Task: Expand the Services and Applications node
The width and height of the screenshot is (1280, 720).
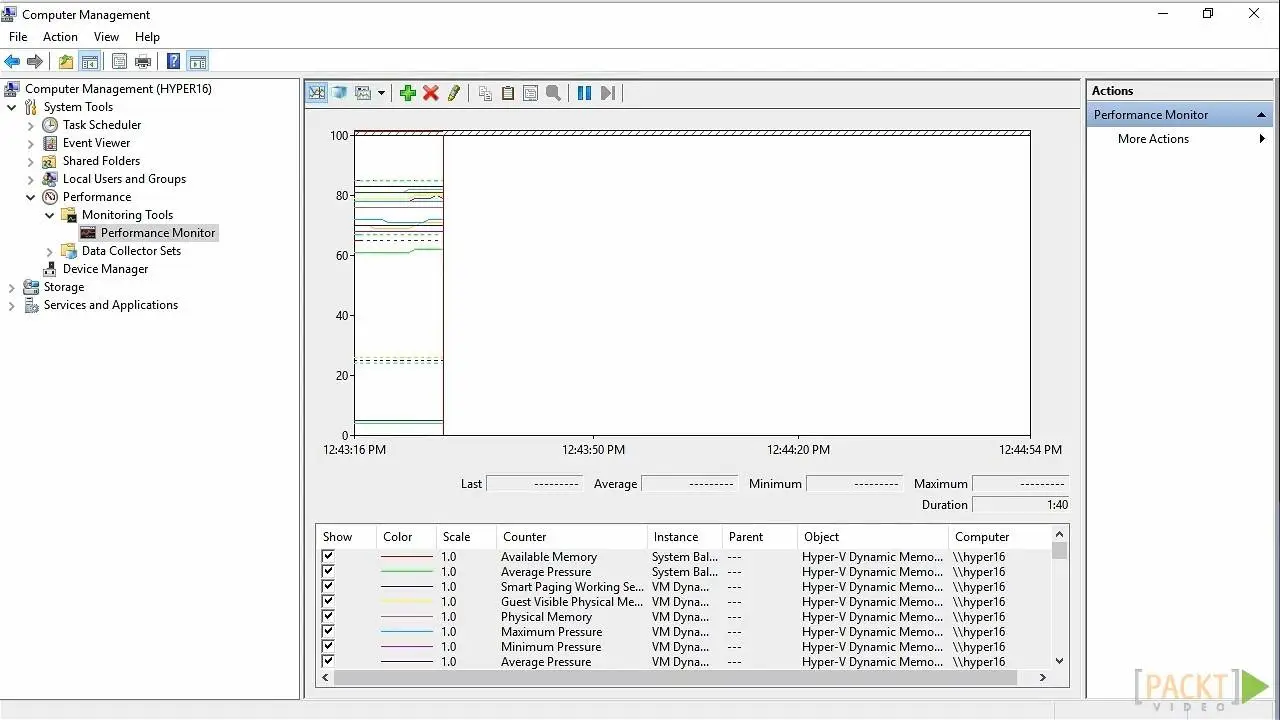Action: tap(12, 305)
